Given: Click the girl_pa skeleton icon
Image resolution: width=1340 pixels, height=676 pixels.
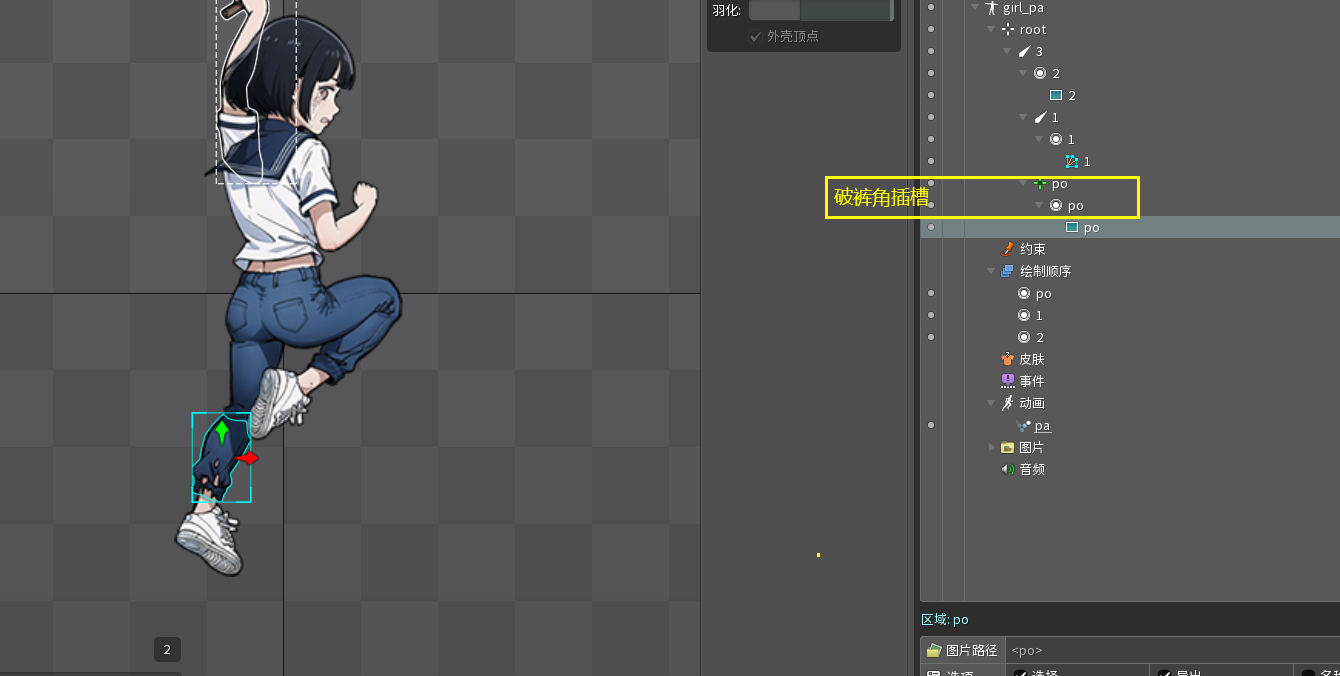Looking at the screenshot, I should [x=991, y=8].
